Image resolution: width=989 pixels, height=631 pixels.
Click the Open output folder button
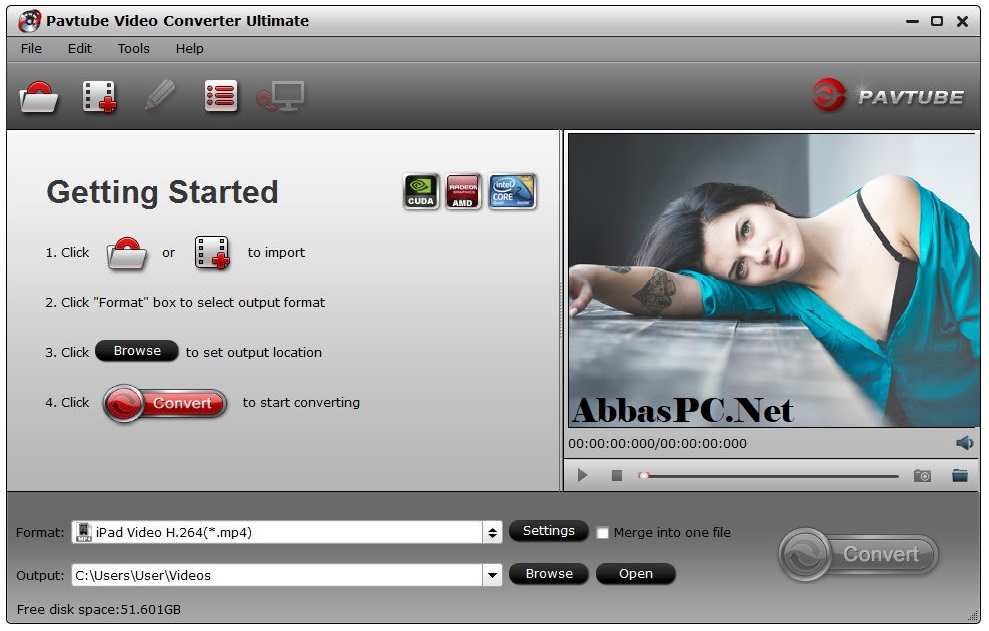(x=635, y=574)
